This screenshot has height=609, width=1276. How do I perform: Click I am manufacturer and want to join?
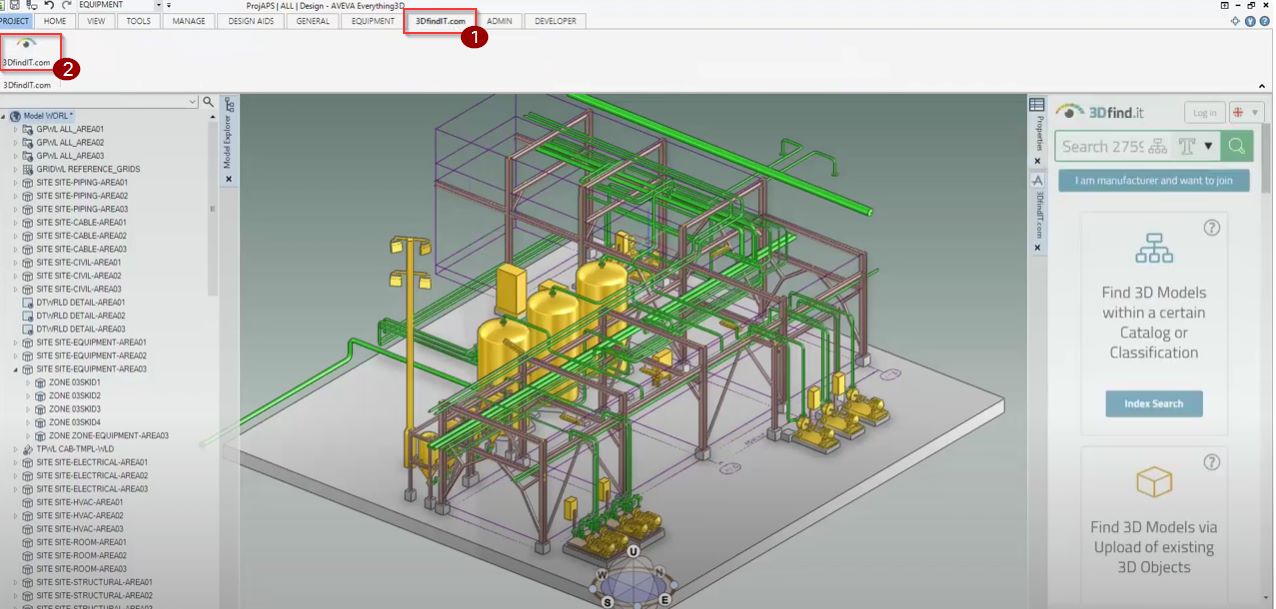pyautogui.click(x=1154, y=181)
